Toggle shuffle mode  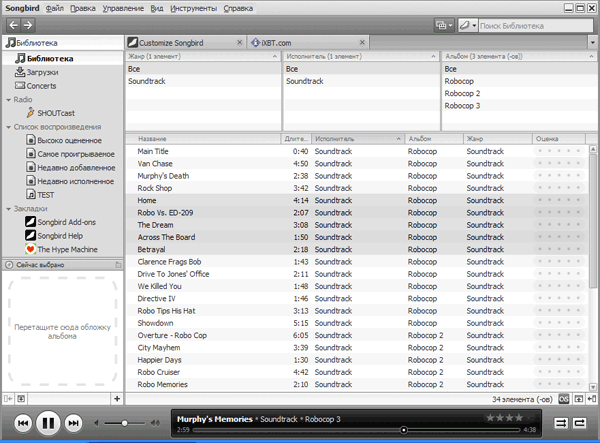point(561,423)
